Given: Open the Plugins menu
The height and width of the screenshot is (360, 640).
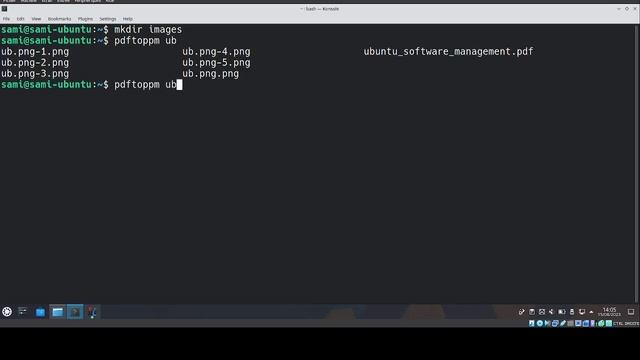Looking at the screenshot, I should 85,19.
